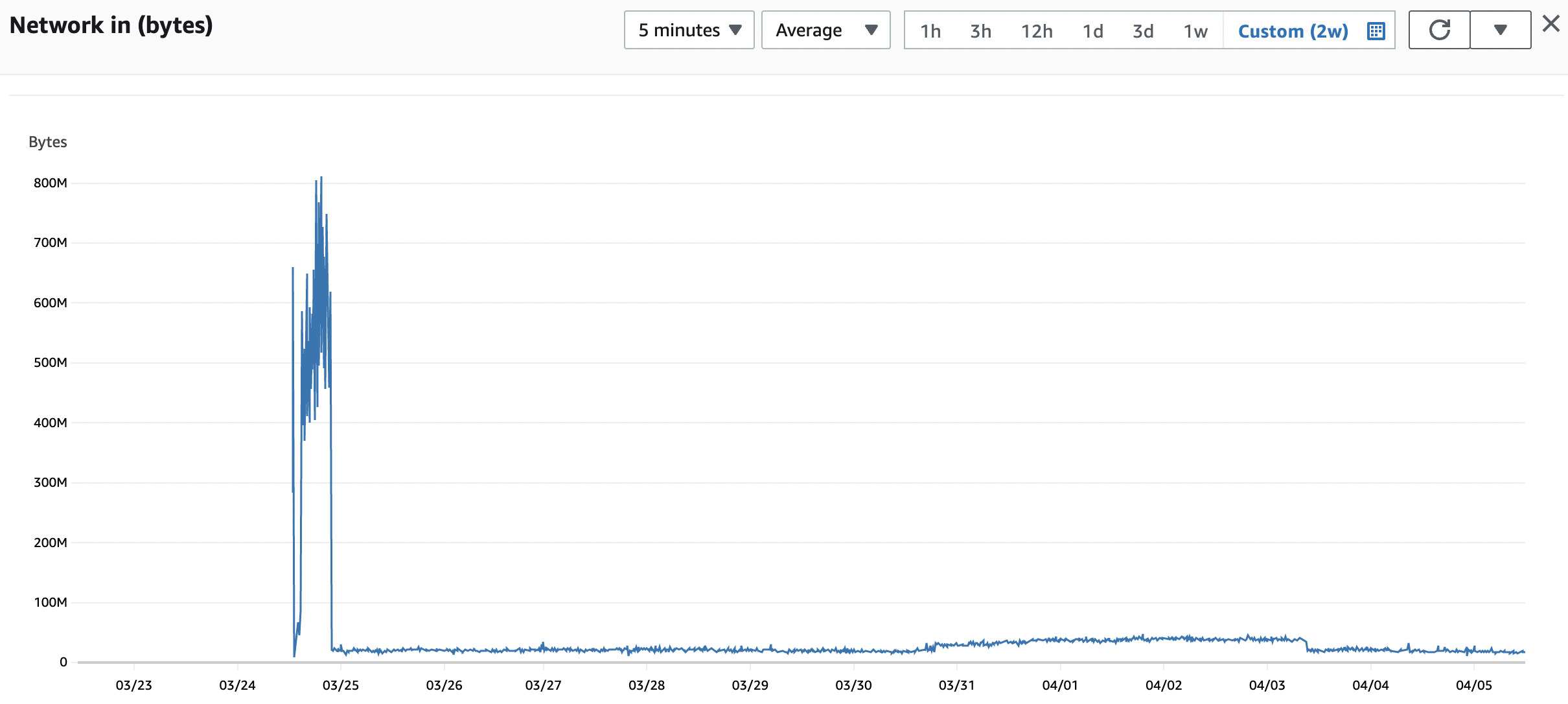Select the 12h time range

pyautogui.click(x=1037, y=30)
